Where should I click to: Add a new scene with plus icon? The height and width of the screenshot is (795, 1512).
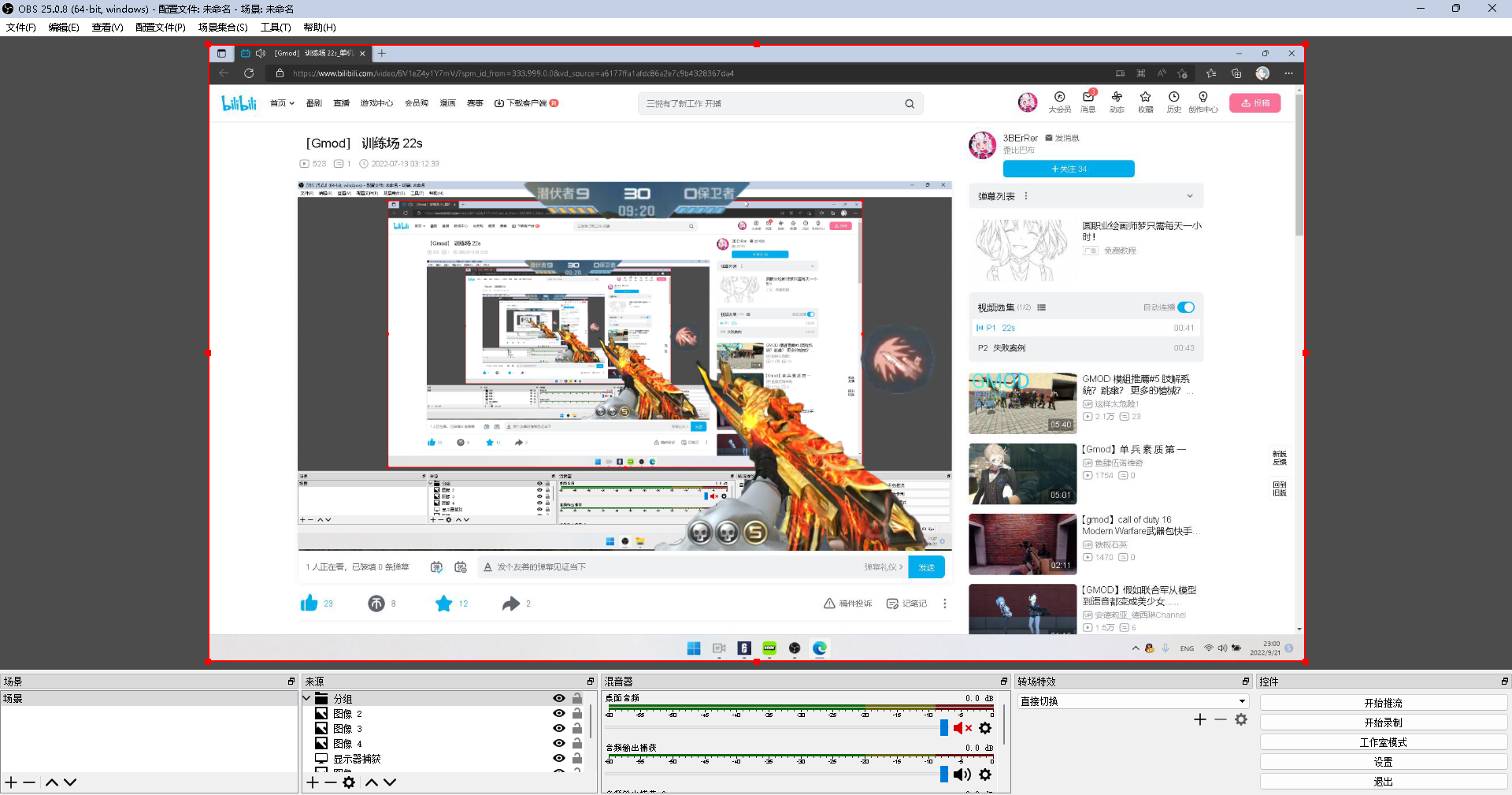tap(11, 782)
